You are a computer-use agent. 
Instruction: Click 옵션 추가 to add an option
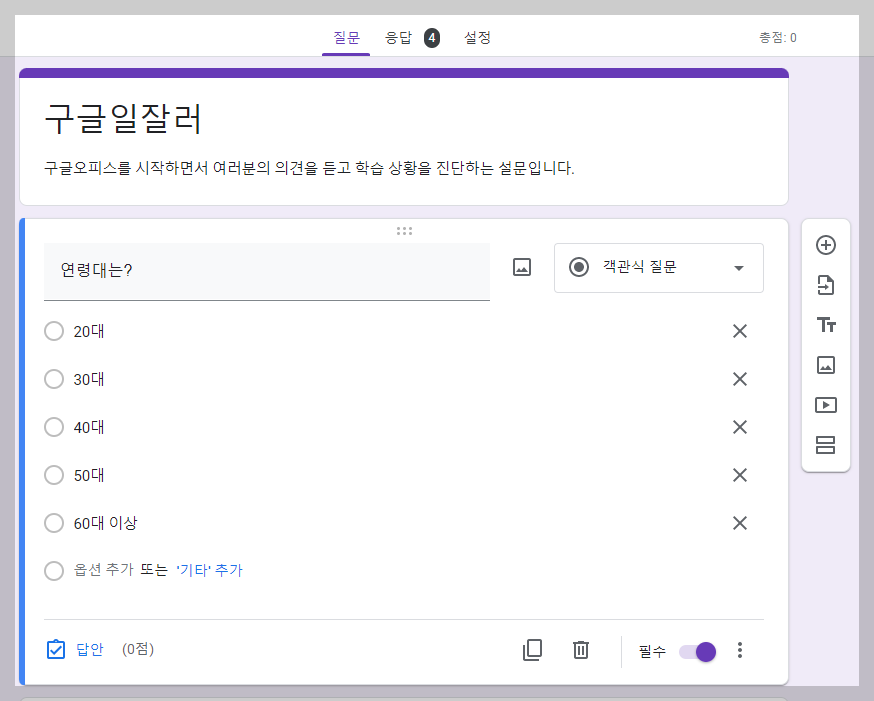coord(104,570)
